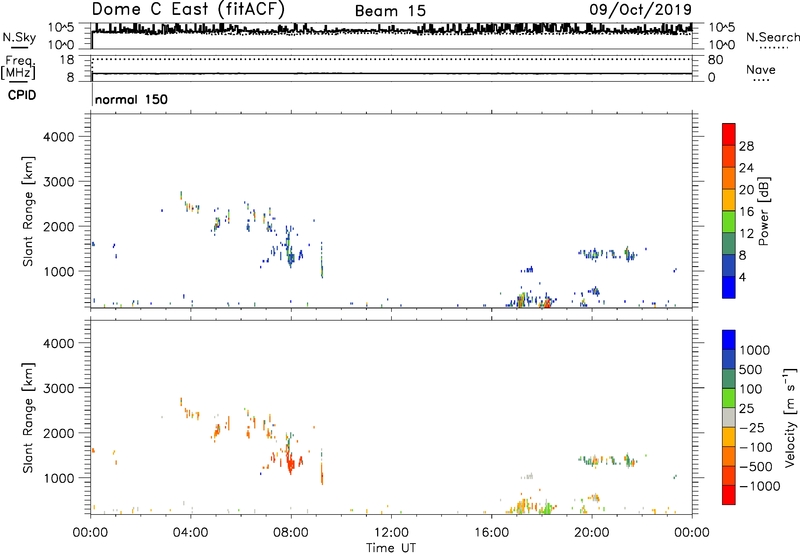The image size is (800, 554).
Task: Click the "3000" range tick in the power panel
Action: [x=59, y=182]
